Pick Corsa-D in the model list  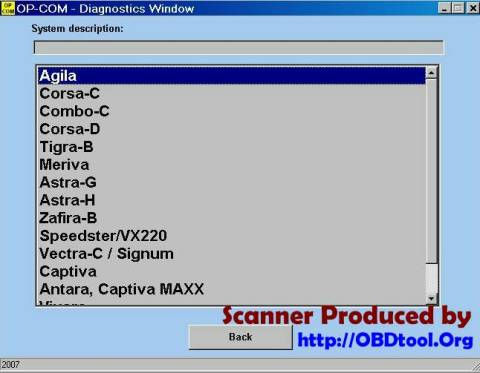232,129
